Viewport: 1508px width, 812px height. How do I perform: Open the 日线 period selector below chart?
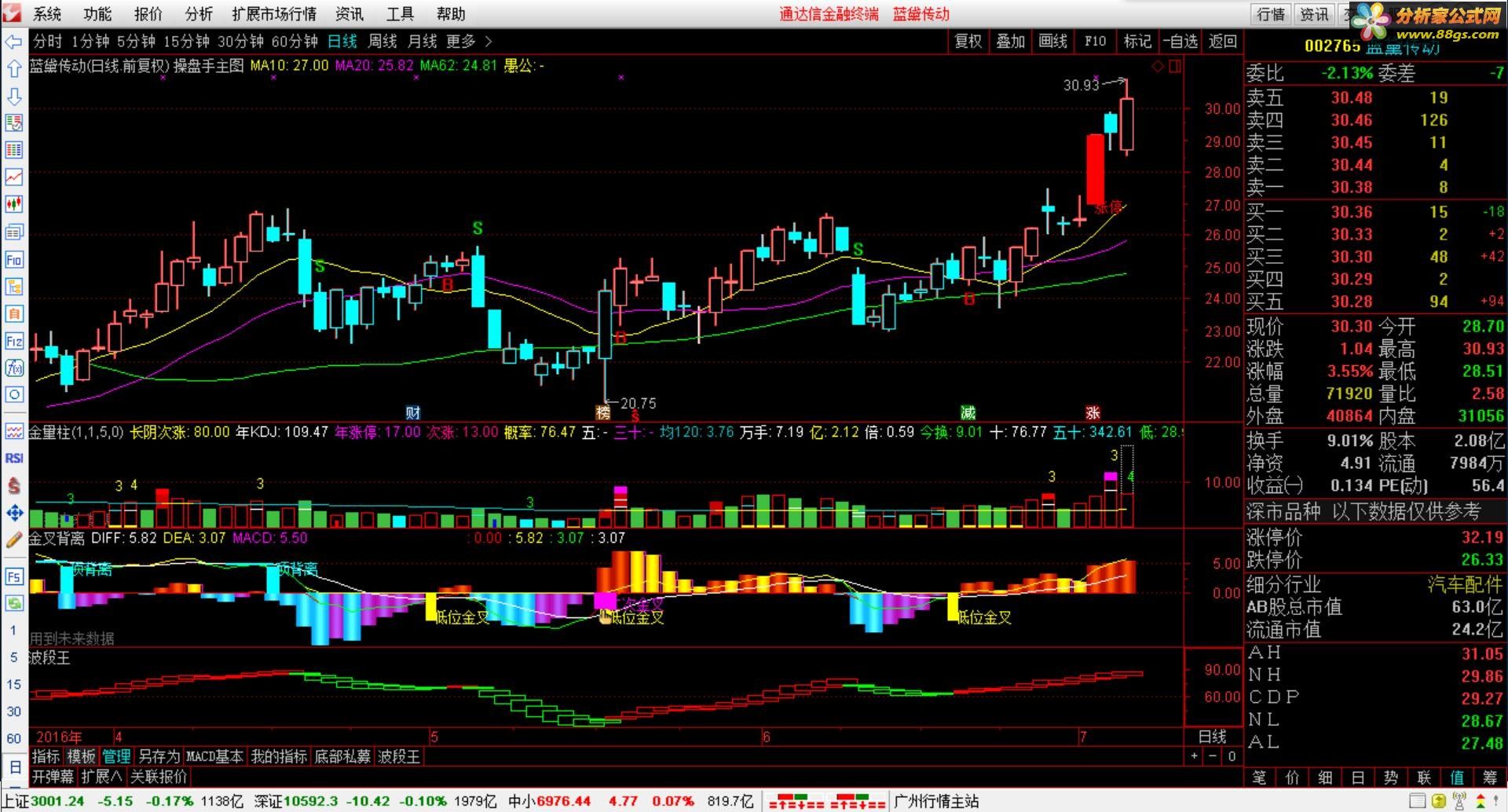pyautogui.click(x=1212, y=737)
